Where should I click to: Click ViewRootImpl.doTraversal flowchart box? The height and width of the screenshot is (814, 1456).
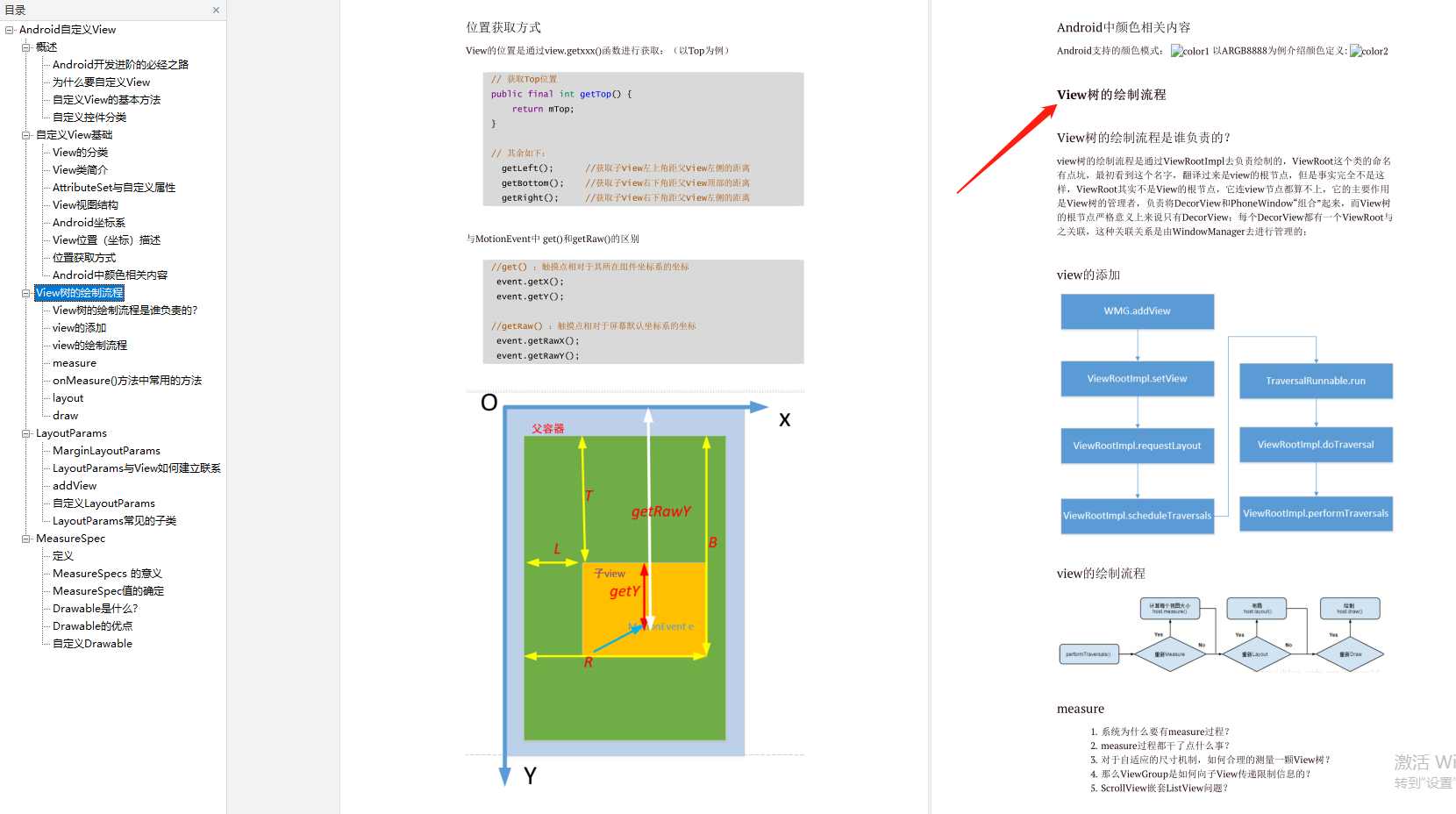pyautogui.click(x=1316, y=445)
